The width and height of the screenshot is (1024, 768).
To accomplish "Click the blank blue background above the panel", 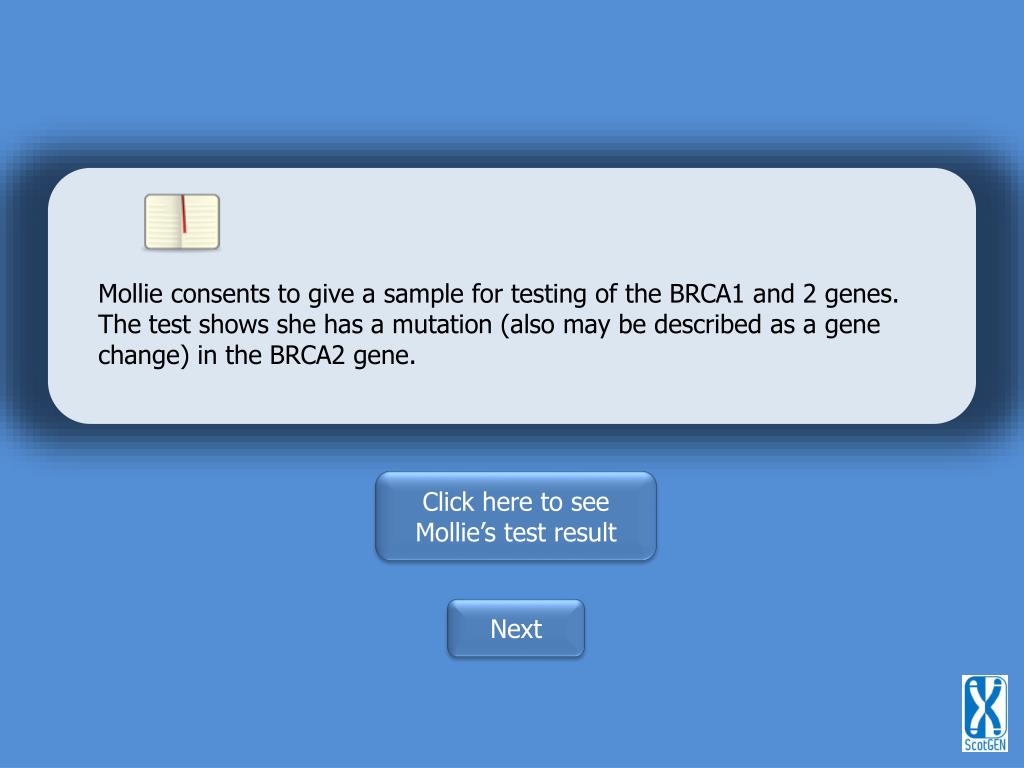I will [x=512, y=65].
